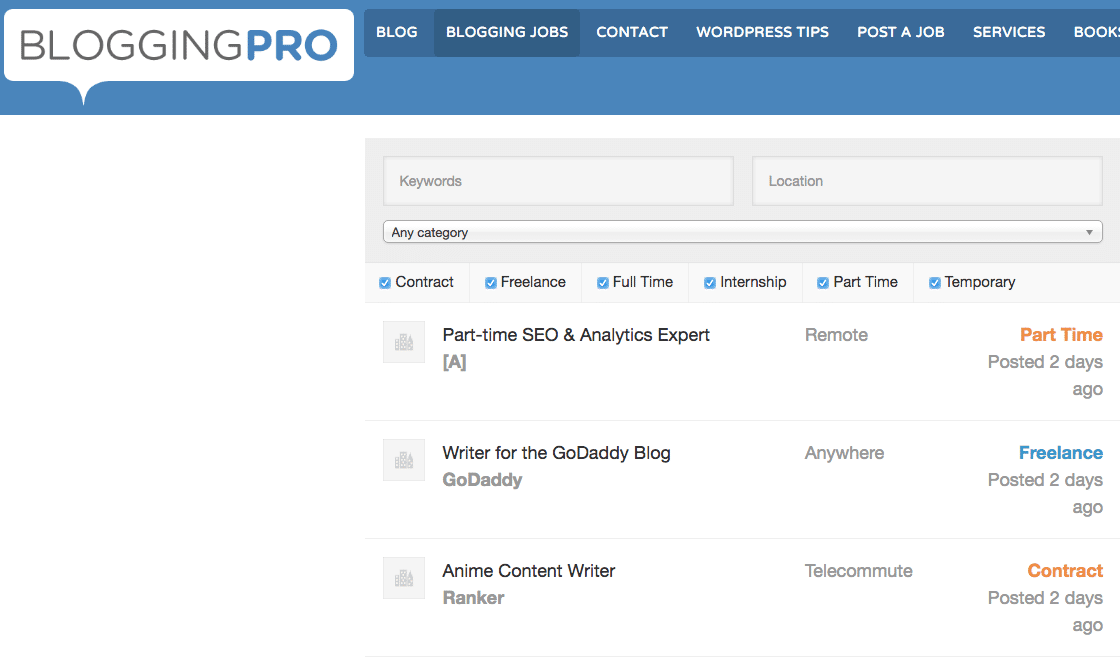Screen dimensions: 1120x671
Task: Toggle the Freelance checkbox filter
Action: (491, 283)
